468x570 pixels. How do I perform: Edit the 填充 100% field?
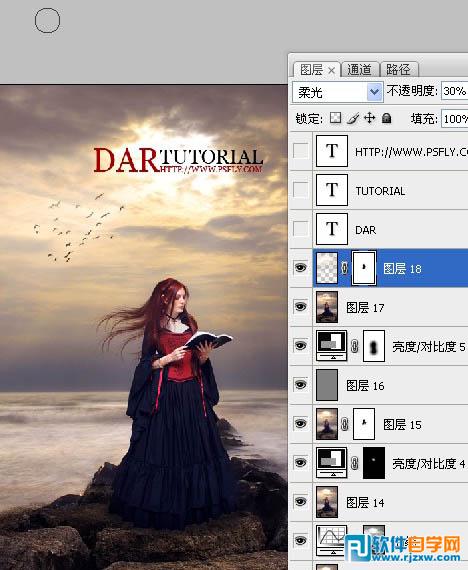[x=455, y=119]
